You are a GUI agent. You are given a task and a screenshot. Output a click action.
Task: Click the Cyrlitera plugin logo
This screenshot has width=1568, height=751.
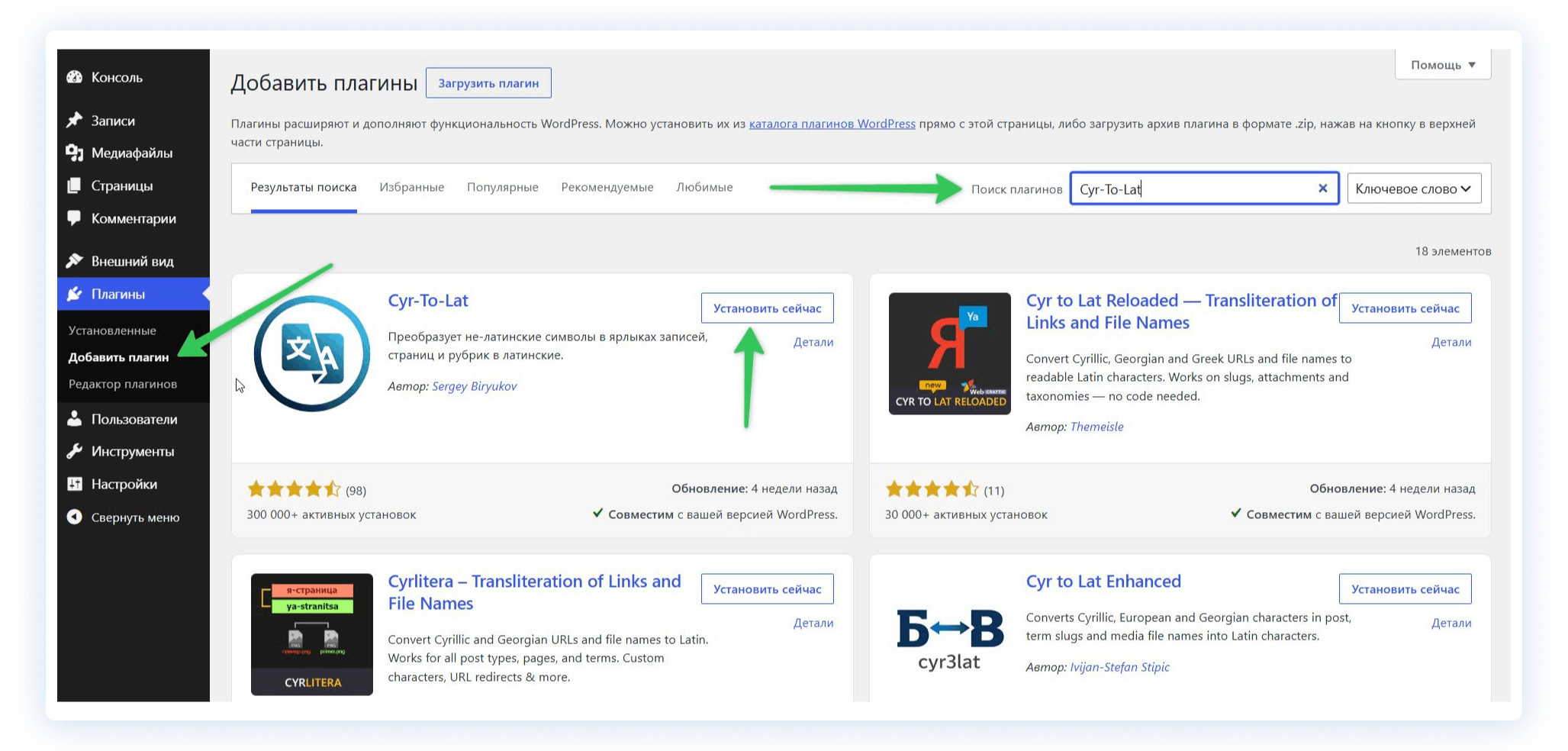tap(312, 634)
